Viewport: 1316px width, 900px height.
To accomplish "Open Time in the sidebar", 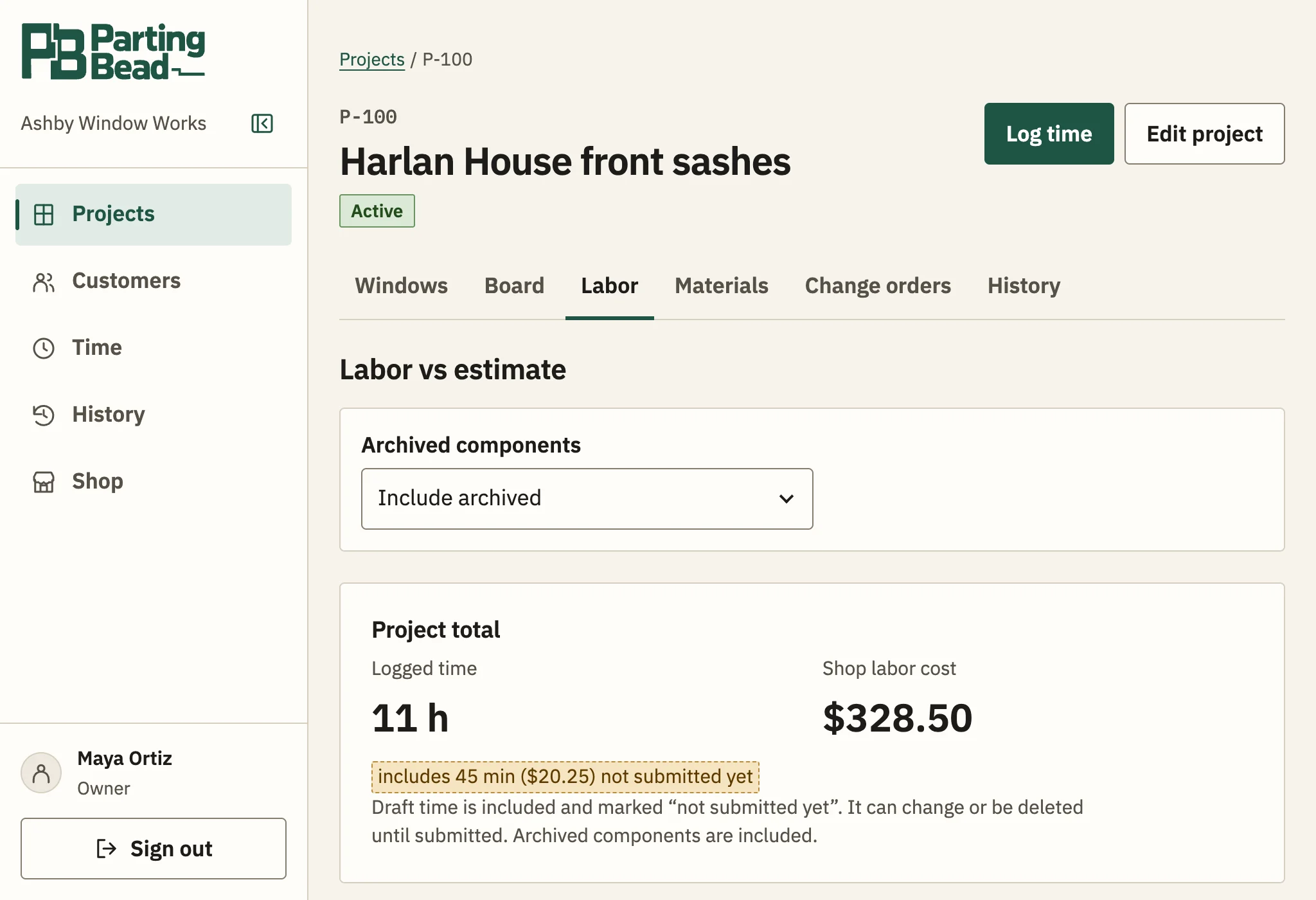I will tap(154, 348).
